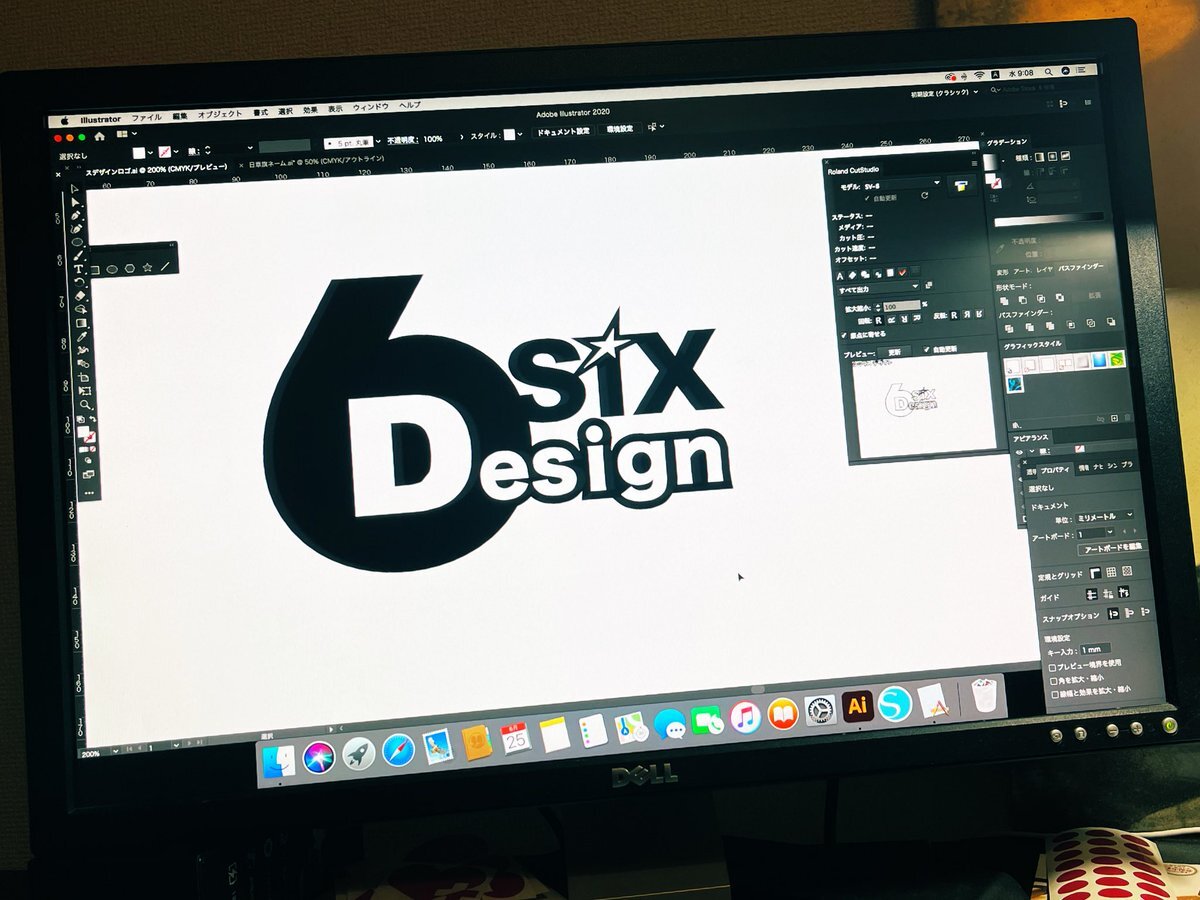Screen dimensions: 1200x900
Task: Click the refresh icon in Roland CutStudio
Action: click(x=925, y=195)
